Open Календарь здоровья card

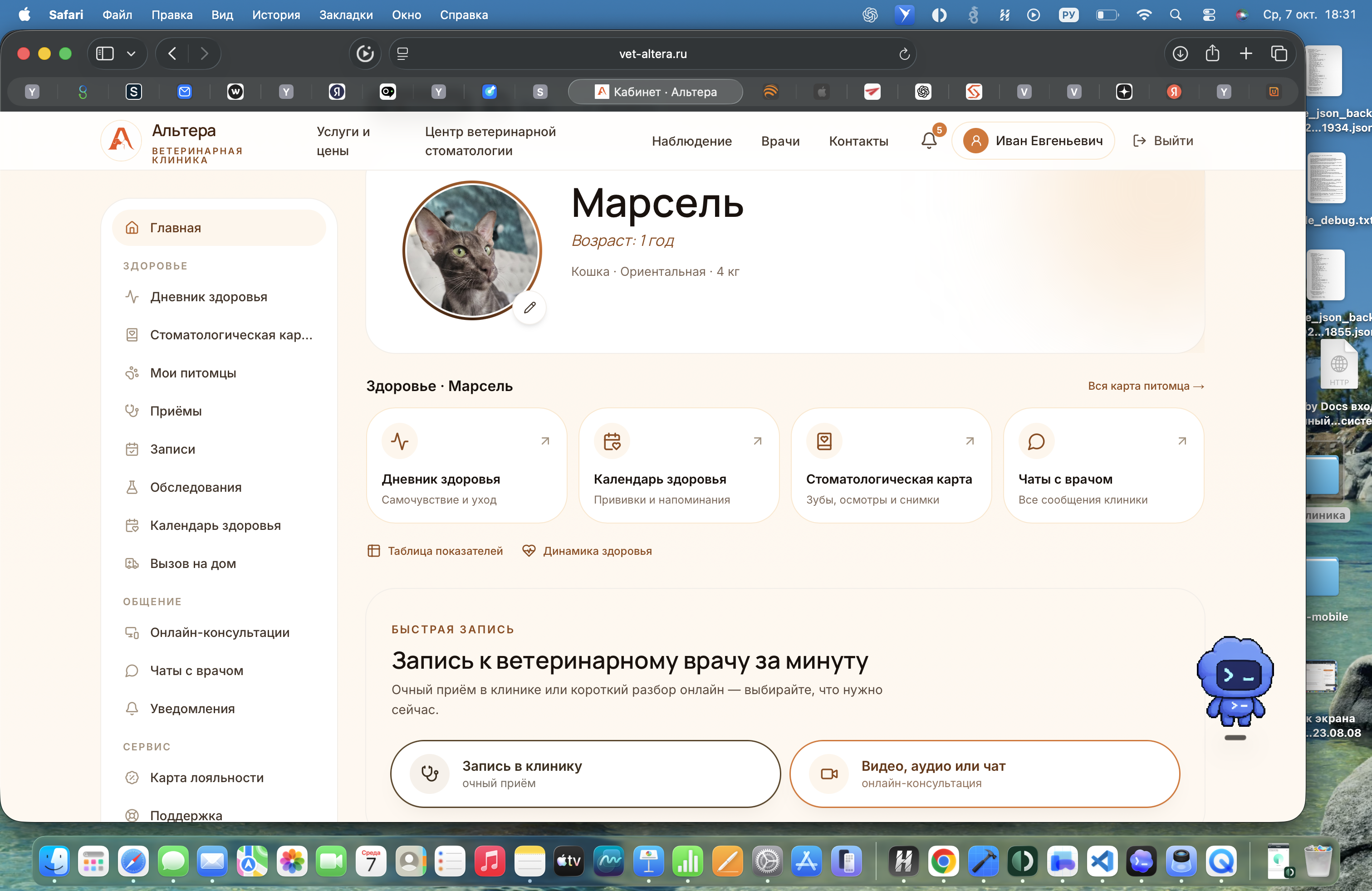coord(678,465)
